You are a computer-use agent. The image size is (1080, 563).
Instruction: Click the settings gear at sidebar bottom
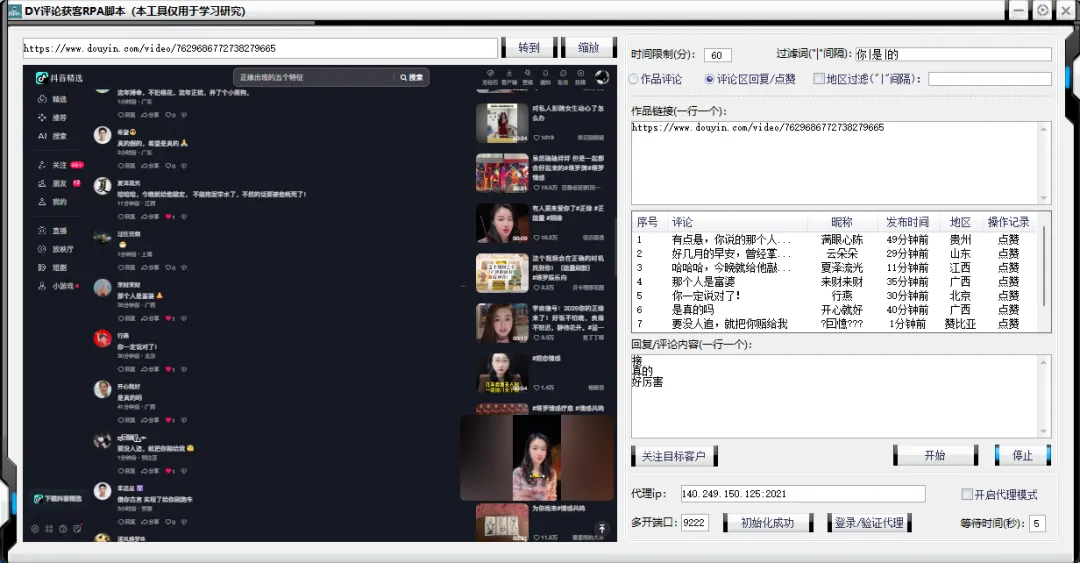click(35, 529)
